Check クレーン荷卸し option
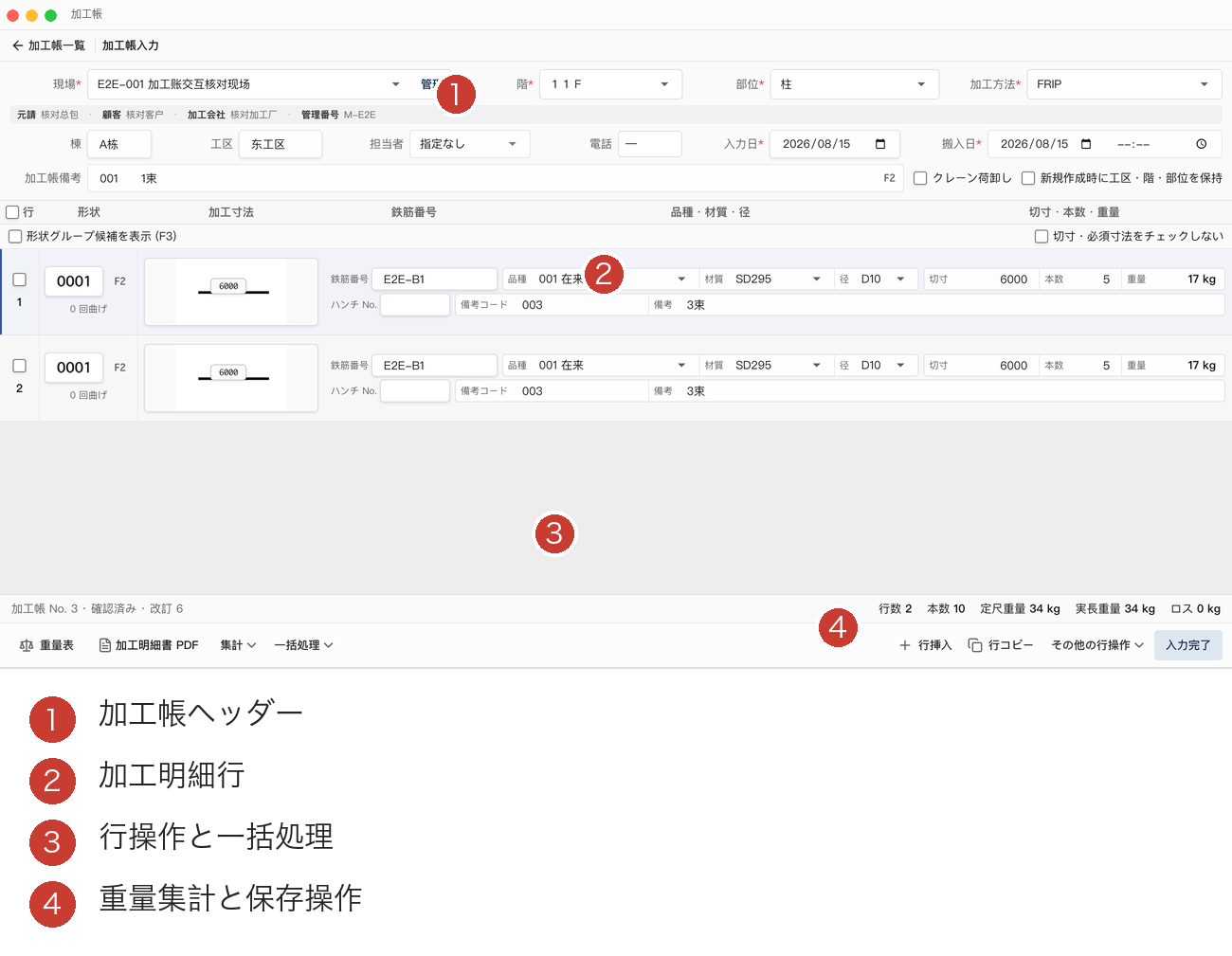1232x956 pixels. tap(920, 178)
